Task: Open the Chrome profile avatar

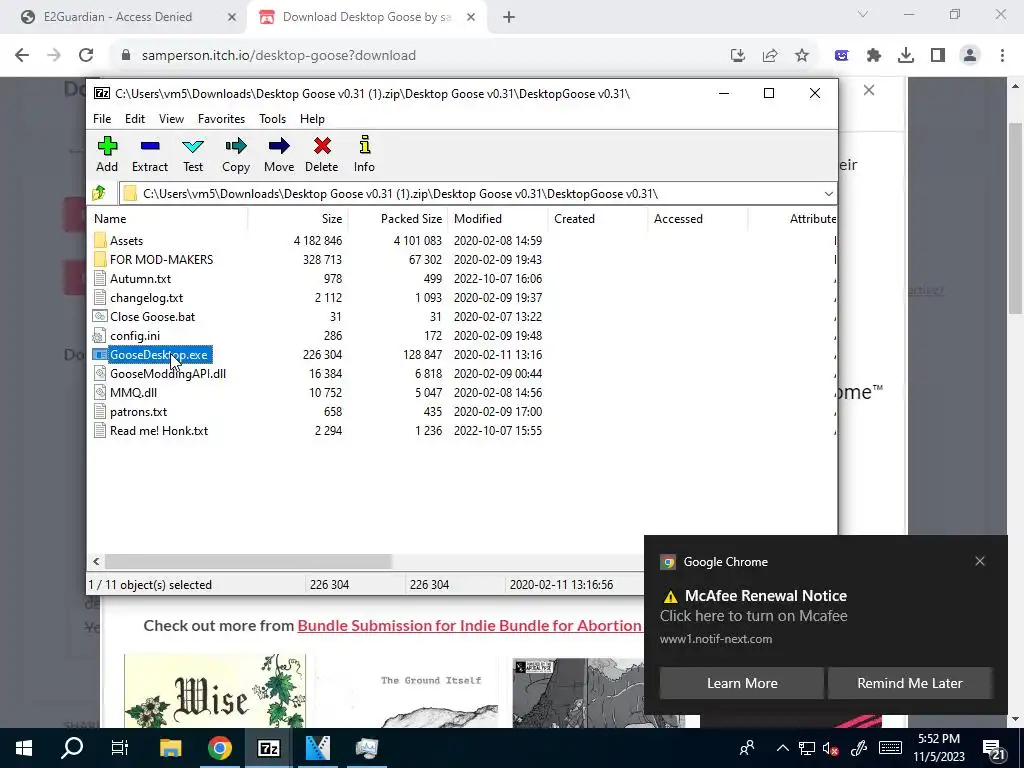Action: 970,56
